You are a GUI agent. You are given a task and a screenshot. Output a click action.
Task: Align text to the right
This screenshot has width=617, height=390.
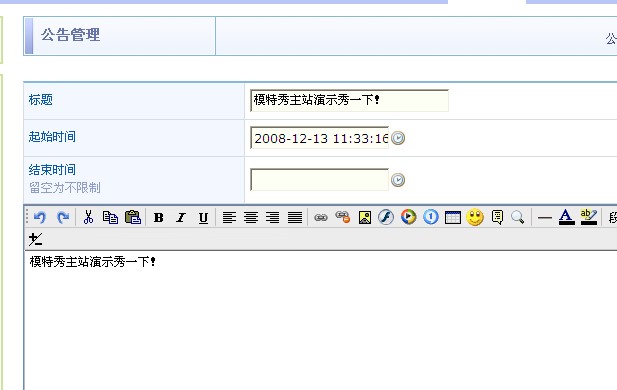pyautogui.click(x=273, y=218)
